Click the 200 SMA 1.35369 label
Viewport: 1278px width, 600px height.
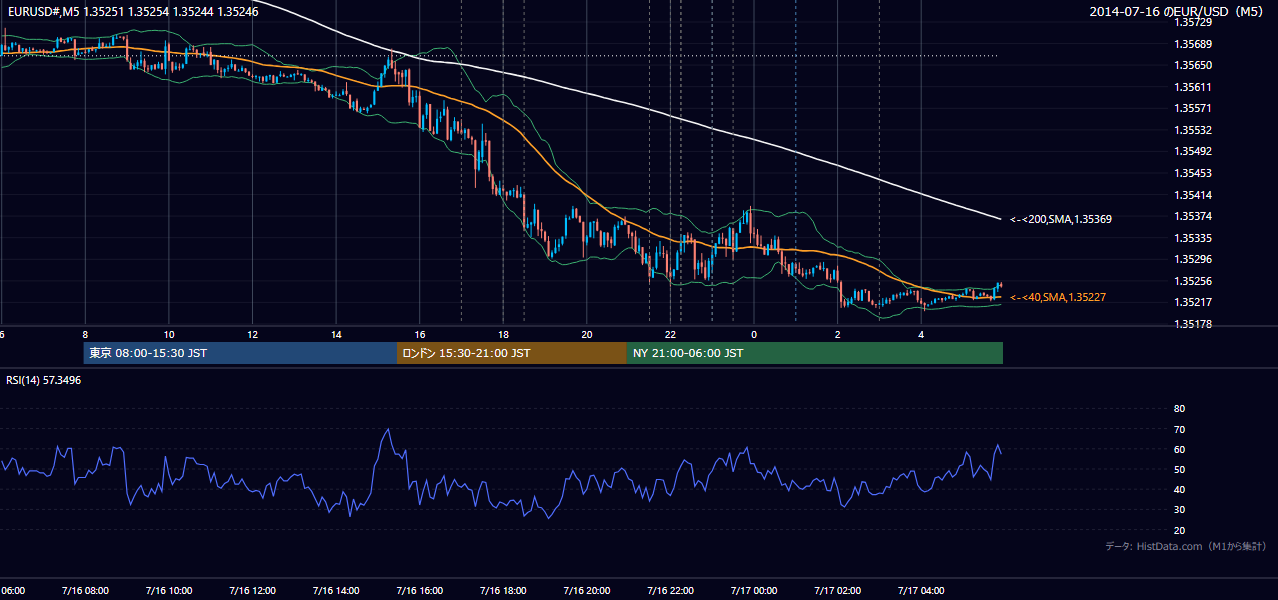tap(1061, 218)
